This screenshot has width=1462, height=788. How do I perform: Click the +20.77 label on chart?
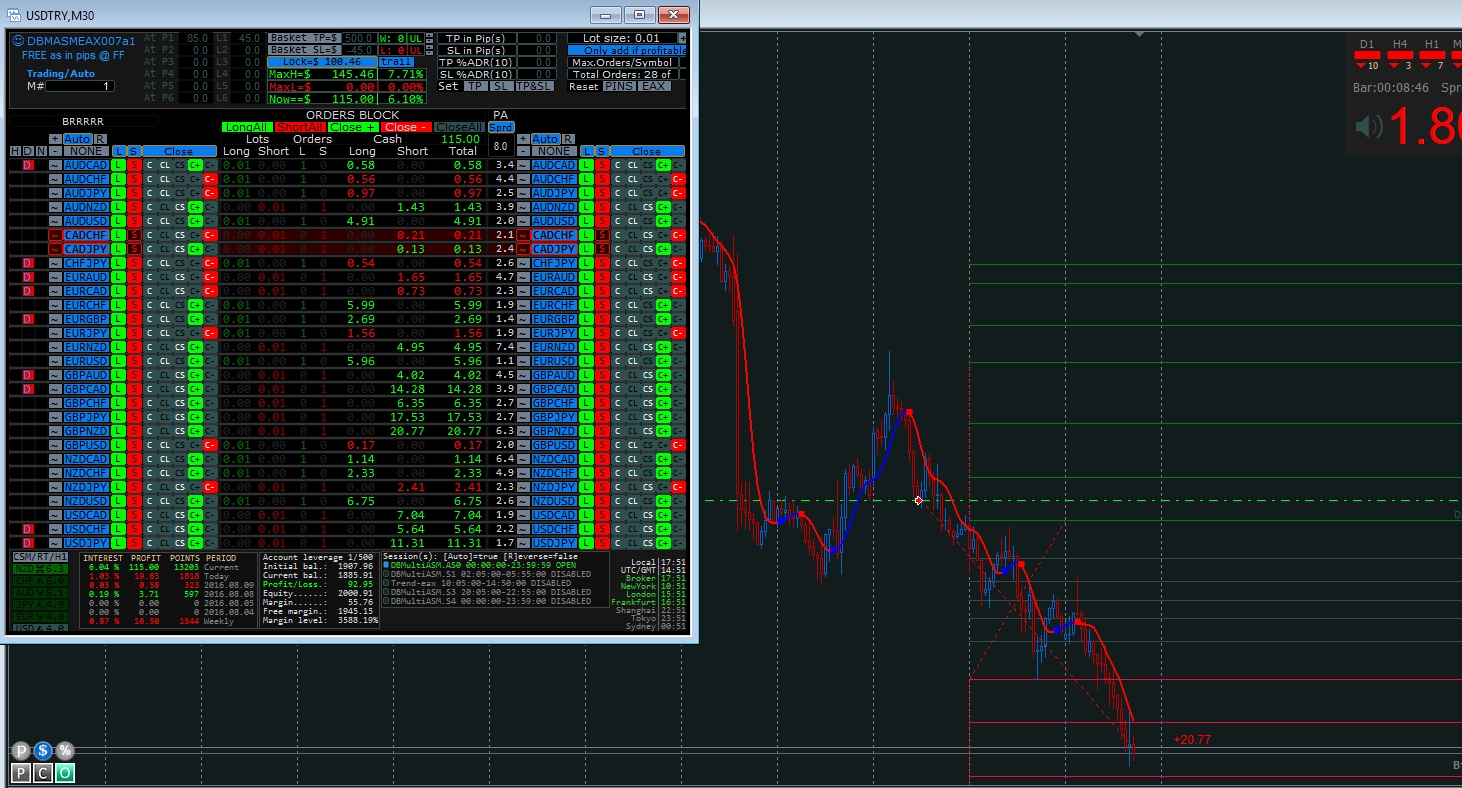coord(1192,740)
